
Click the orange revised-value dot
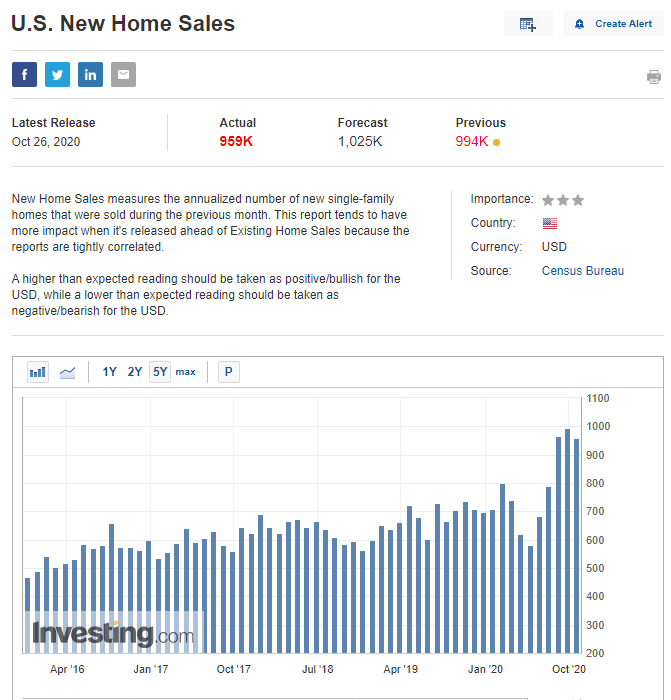497,142
